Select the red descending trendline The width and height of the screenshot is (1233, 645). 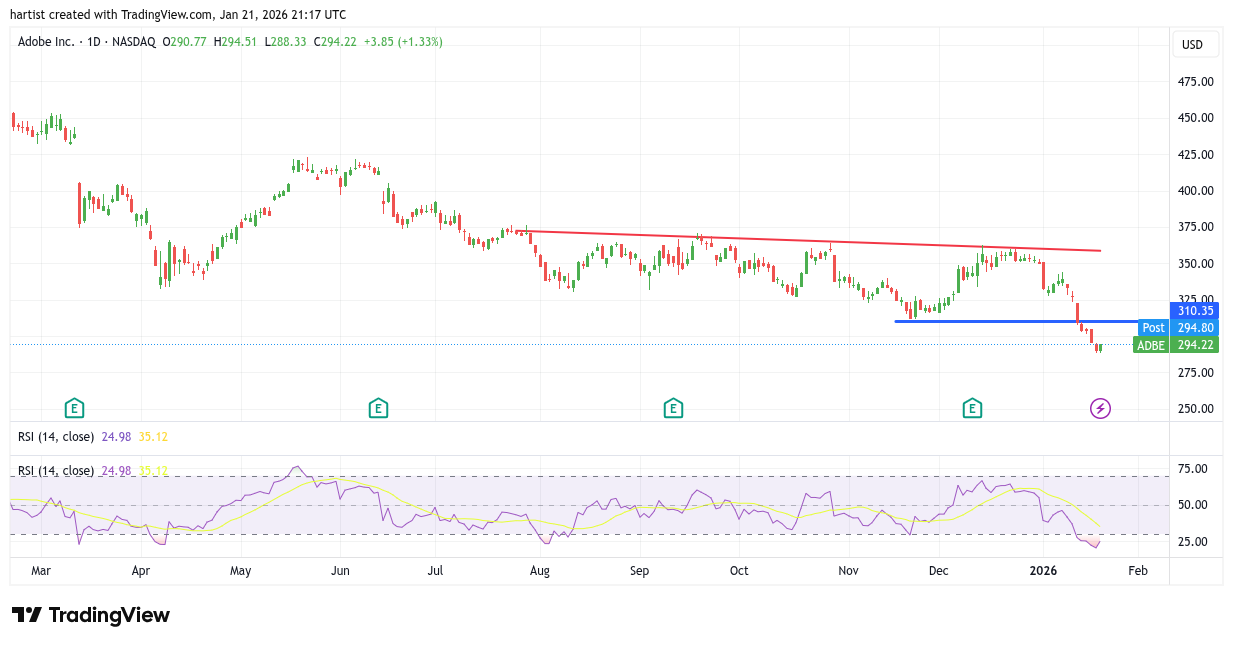pyautogui.click(x=800, y=241)
